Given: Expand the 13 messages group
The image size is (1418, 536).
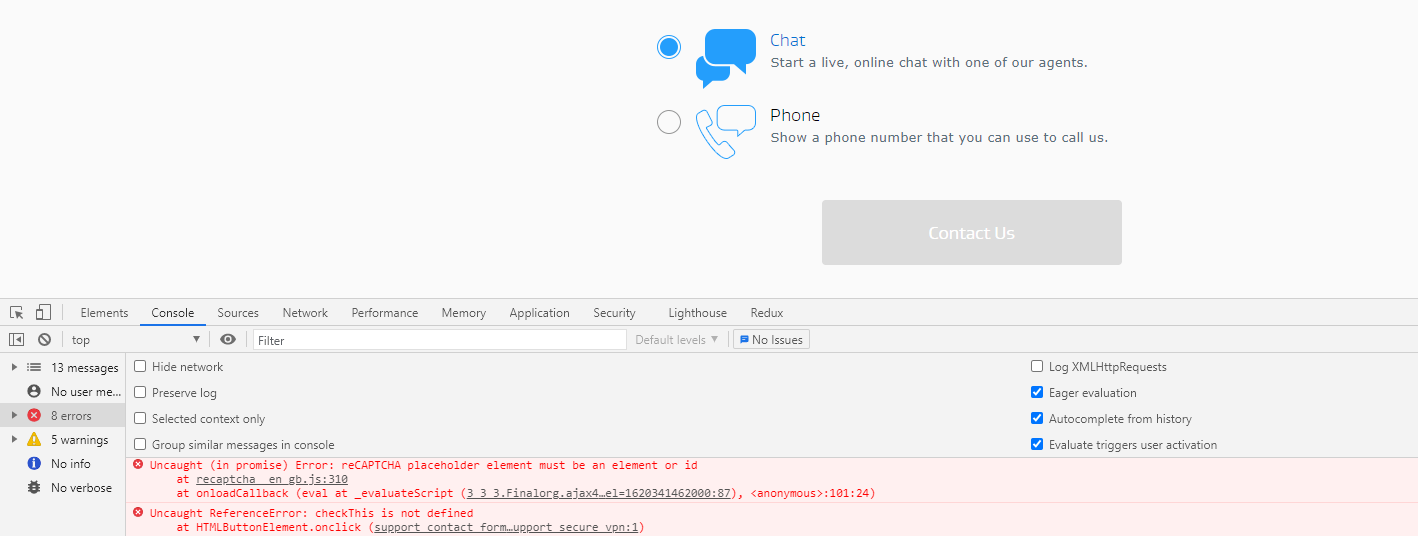Looking at the screenshot, I should pyautogui.click(x=14, y=368).
